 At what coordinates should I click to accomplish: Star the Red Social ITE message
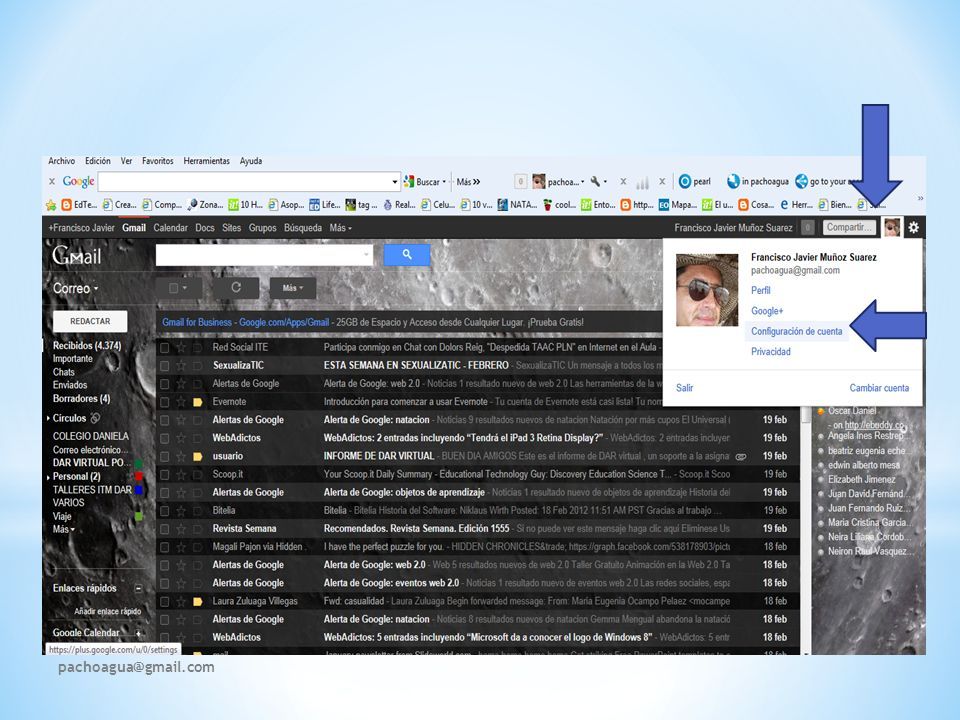181,347
